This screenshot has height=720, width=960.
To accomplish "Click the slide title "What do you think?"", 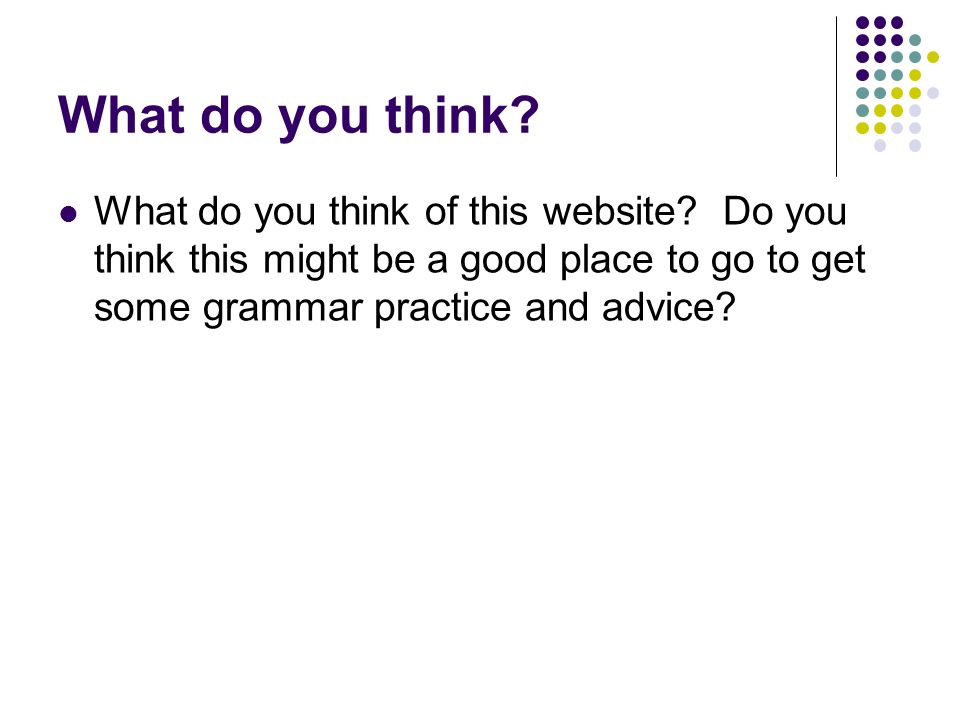I will point(298,116).
